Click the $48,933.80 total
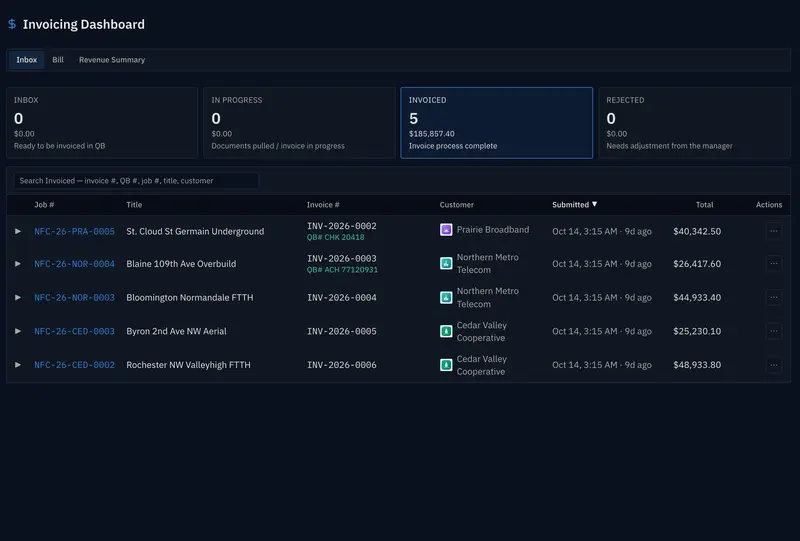800x541 pixels. [x=697, y=365]
